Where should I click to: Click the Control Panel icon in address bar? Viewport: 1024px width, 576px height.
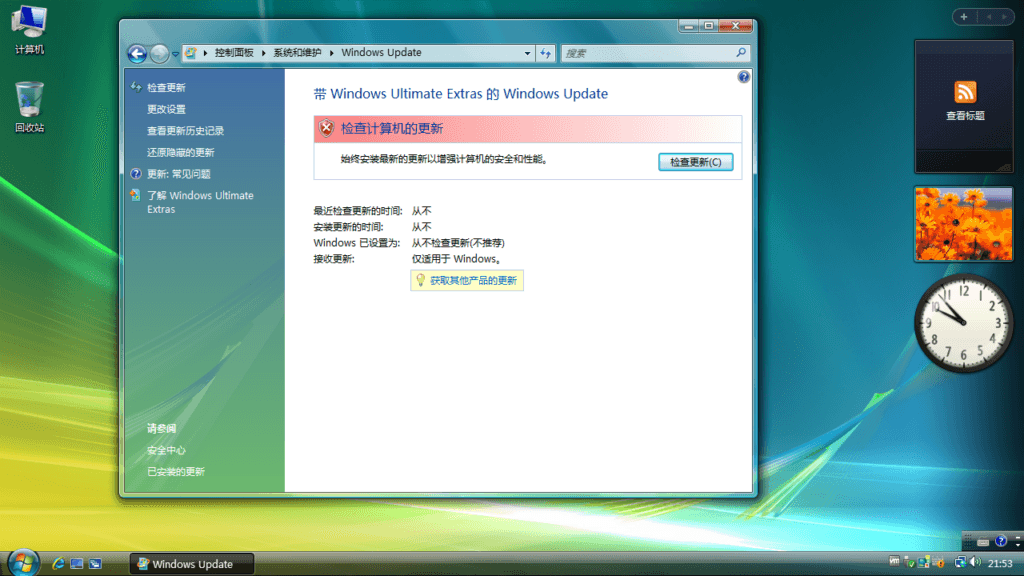tap(191, 53)
